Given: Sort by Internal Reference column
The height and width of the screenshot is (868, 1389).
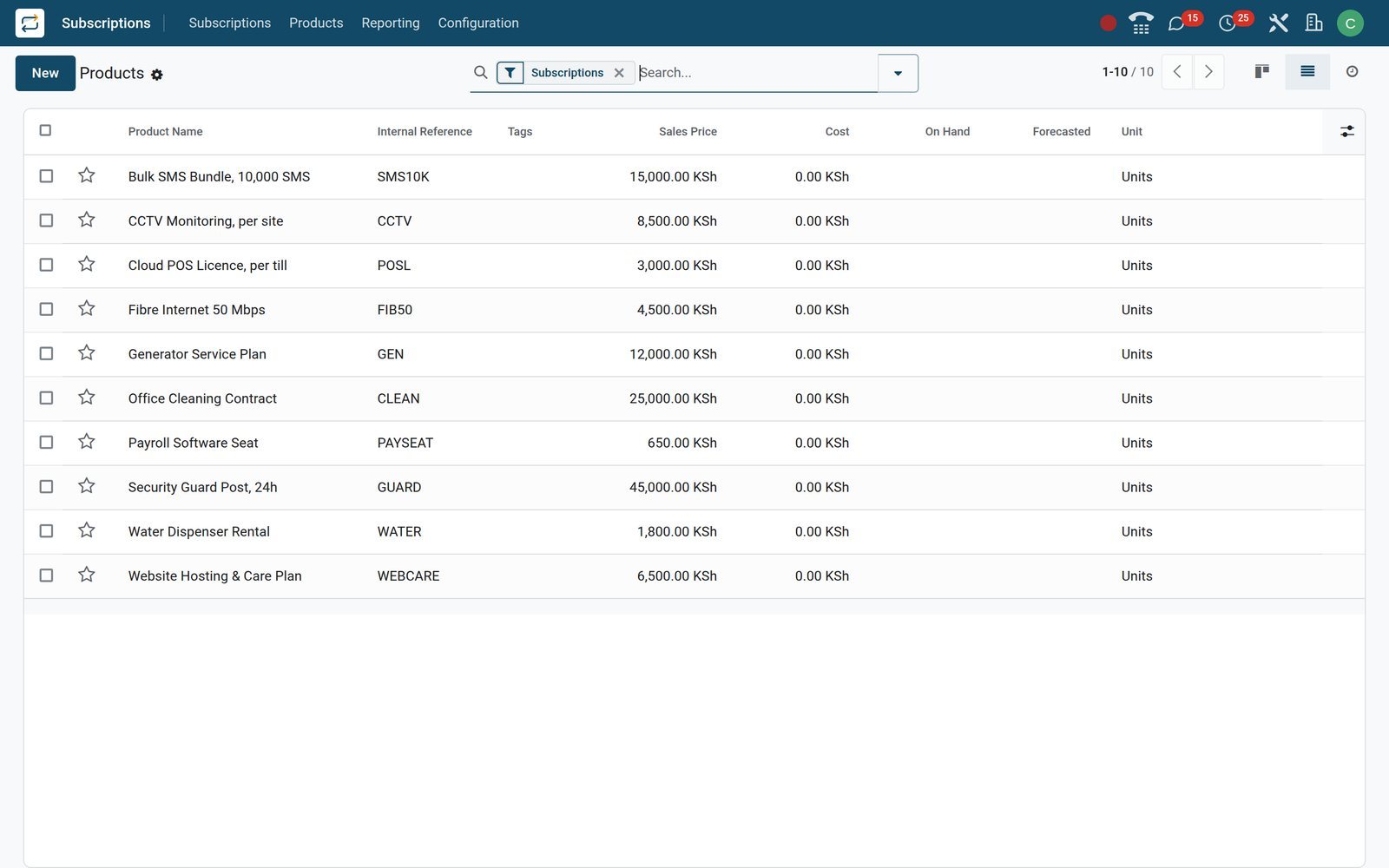Looking at the screenshot, I should pos(425,131).
